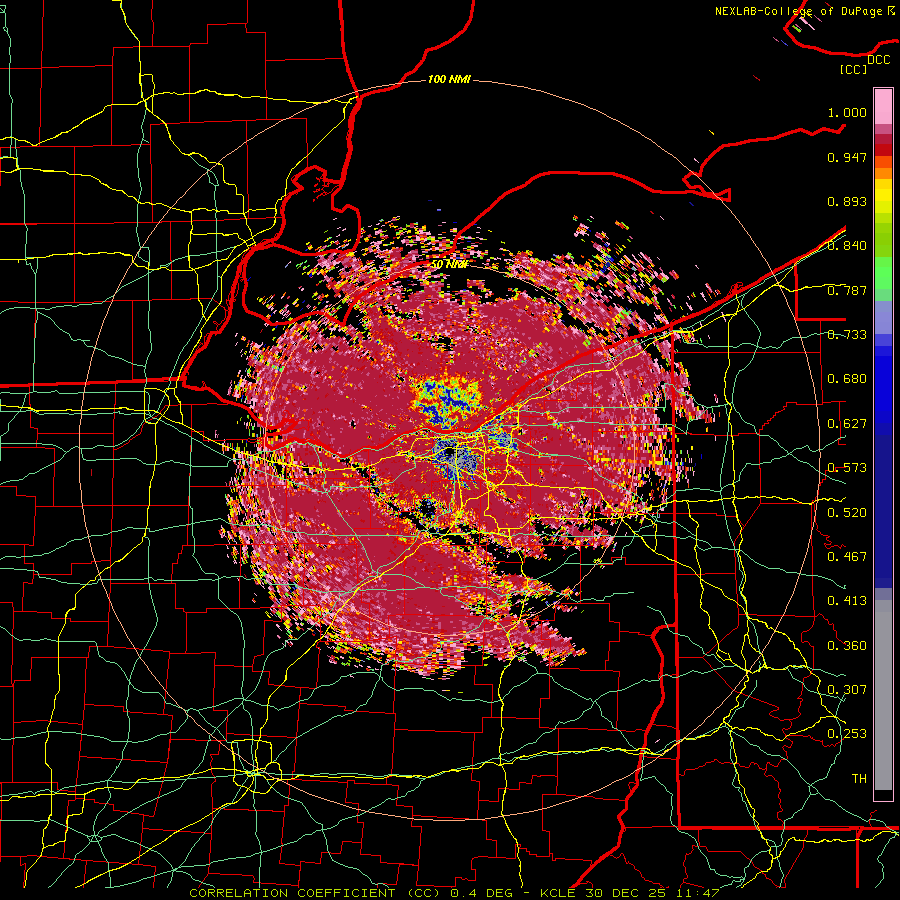Image resolution: width=900 pixels, height=900 pixels.
Task: Select the 0.840 legend value
Action: [x=847, y=246]
